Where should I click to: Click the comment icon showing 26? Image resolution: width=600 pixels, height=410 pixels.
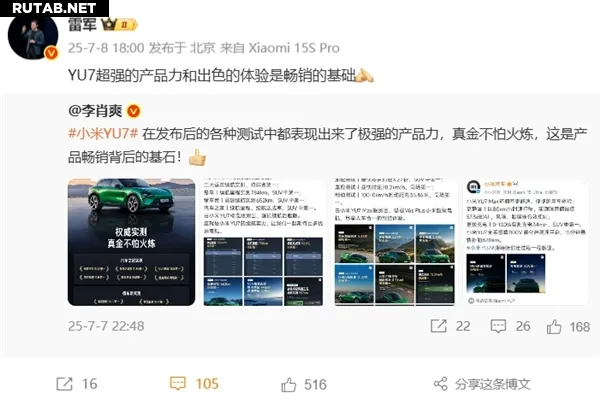(499, 326)
